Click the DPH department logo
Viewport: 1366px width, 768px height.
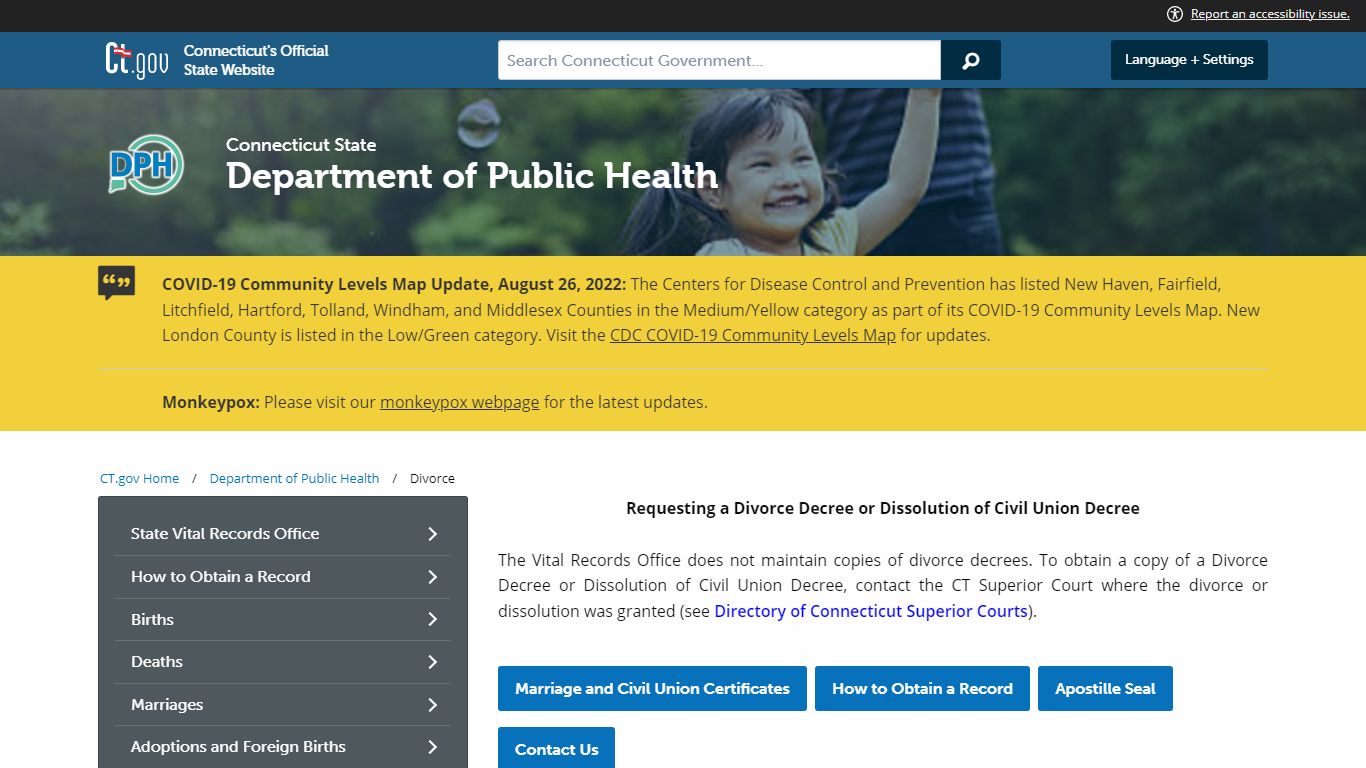click(x=146, y=165)
